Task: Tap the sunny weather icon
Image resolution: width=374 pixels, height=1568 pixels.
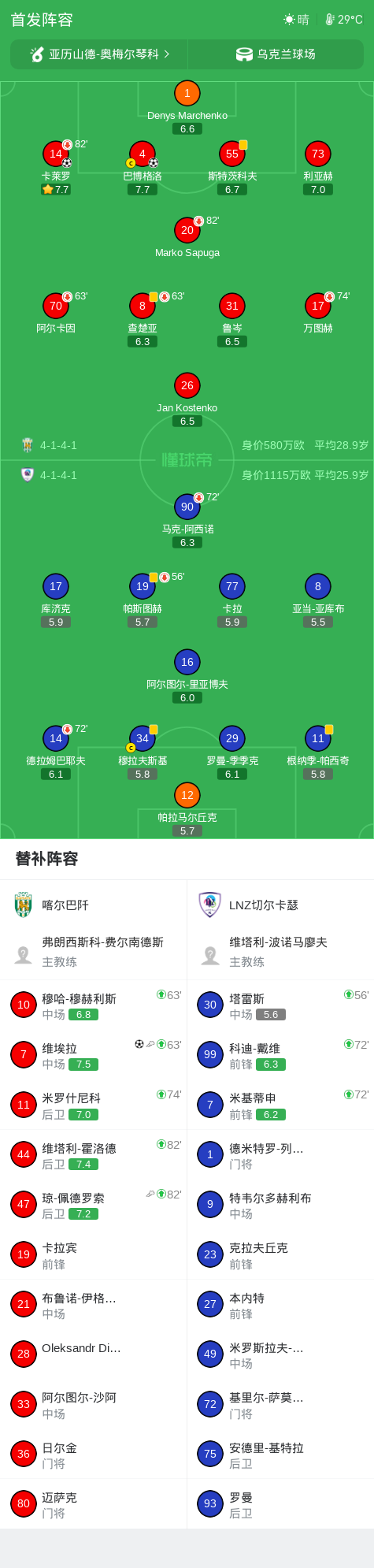Action: click(289, 19)
